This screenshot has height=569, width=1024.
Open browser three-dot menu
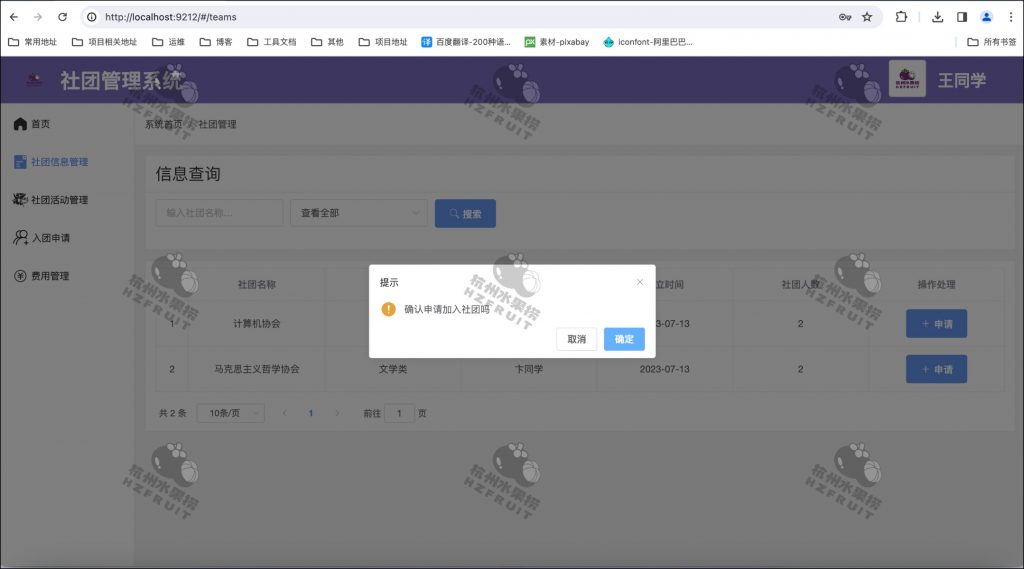[1010, 17]
